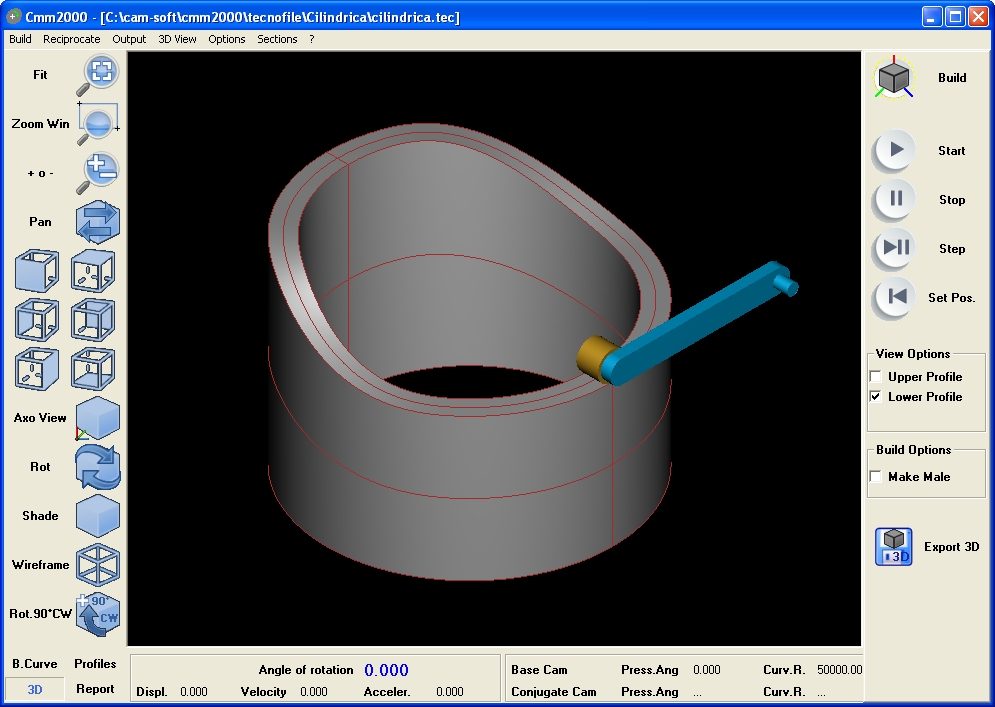Click the Export 3D icon
The height and width of the screenshot is (707, 995).
893,546
